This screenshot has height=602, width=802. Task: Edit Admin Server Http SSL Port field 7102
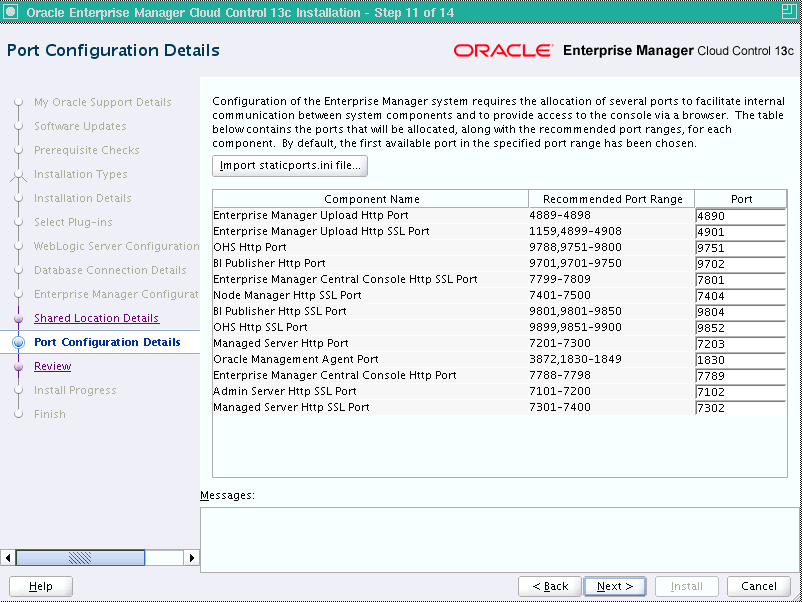(741, 392)
